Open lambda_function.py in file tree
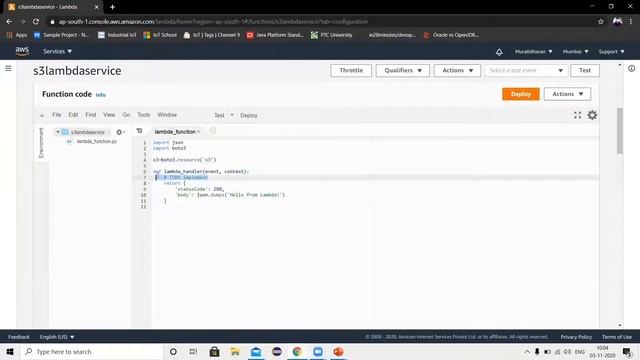This screenshot has width=640, height=360. (97, 141)
